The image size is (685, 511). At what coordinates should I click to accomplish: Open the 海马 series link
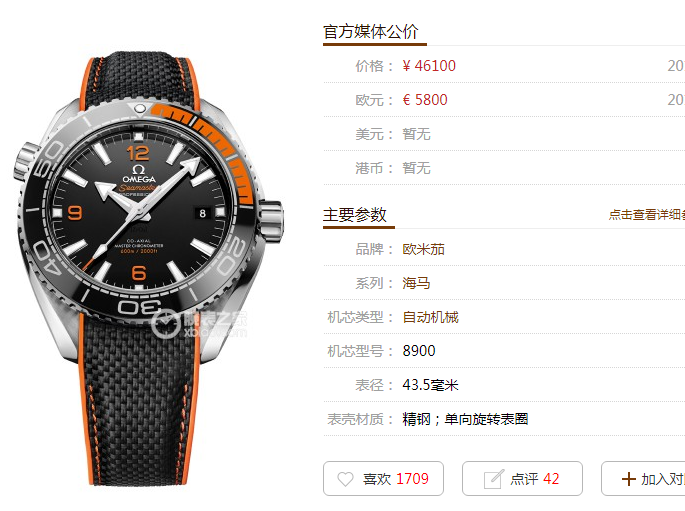[x=416, y=283]
